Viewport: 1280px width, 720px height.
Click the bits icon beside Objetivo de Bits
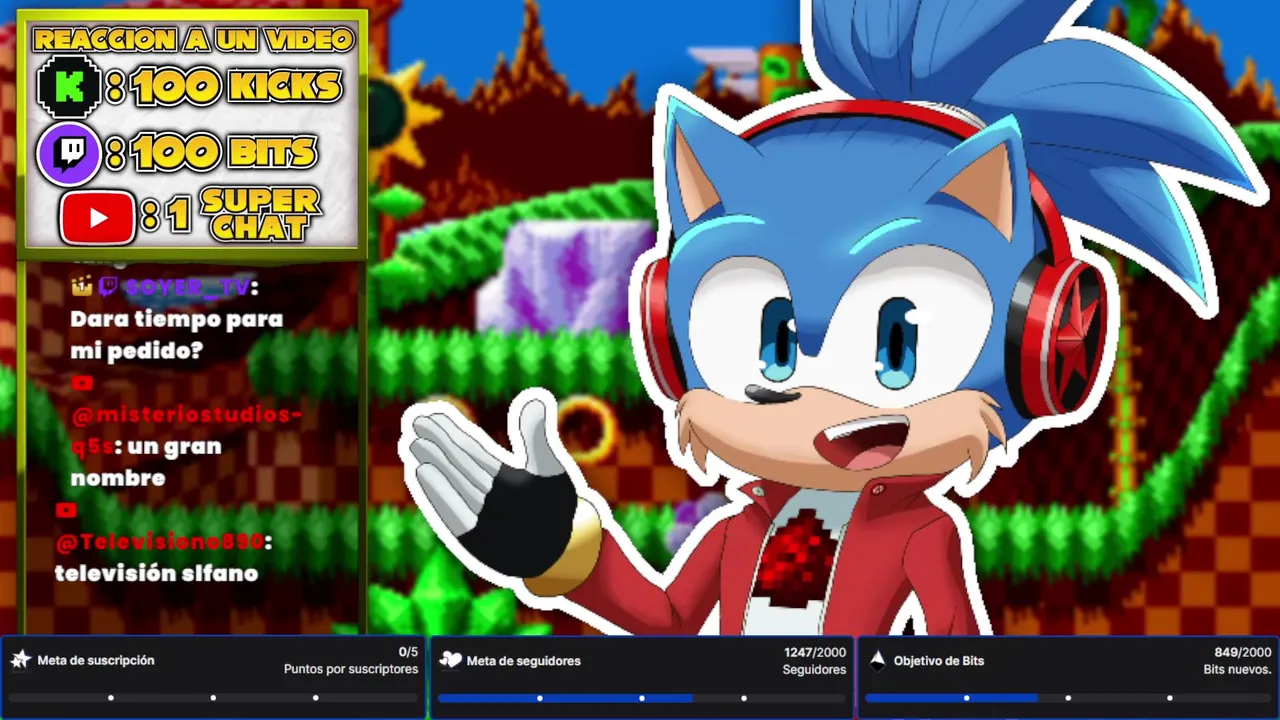(x=877, y=660)
